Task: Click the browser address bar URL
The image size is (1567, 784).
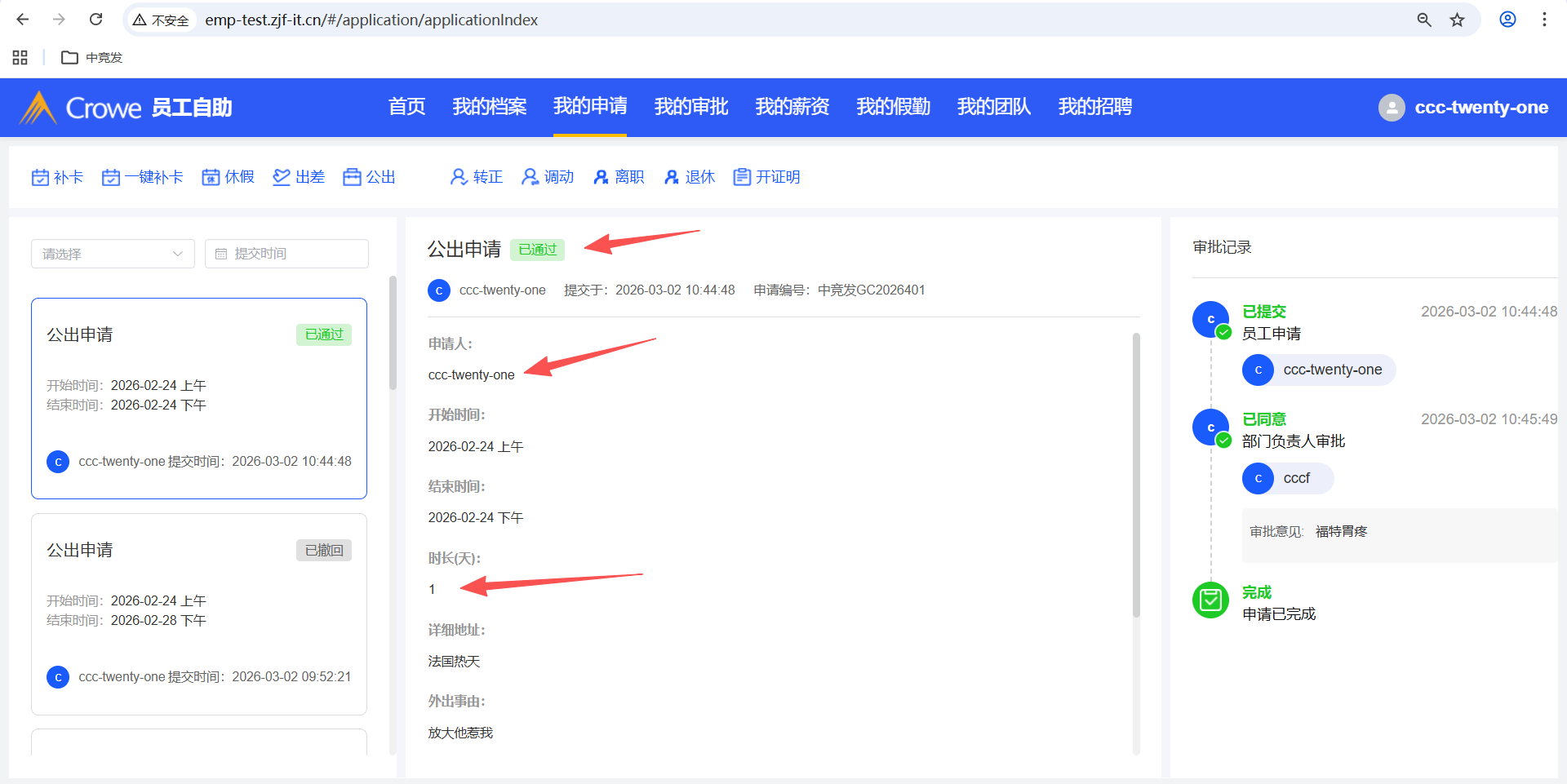Action: 371,20
